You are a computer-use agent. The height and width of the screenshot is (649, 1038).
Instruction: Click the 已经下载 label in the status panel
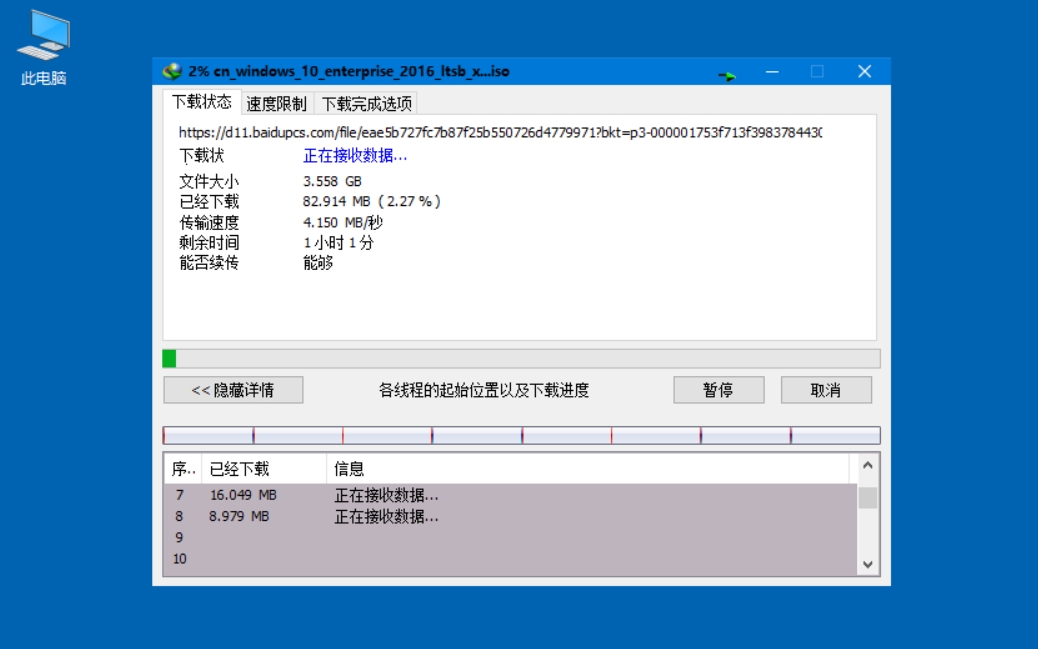pyautogui.click(x=209, y=201)
